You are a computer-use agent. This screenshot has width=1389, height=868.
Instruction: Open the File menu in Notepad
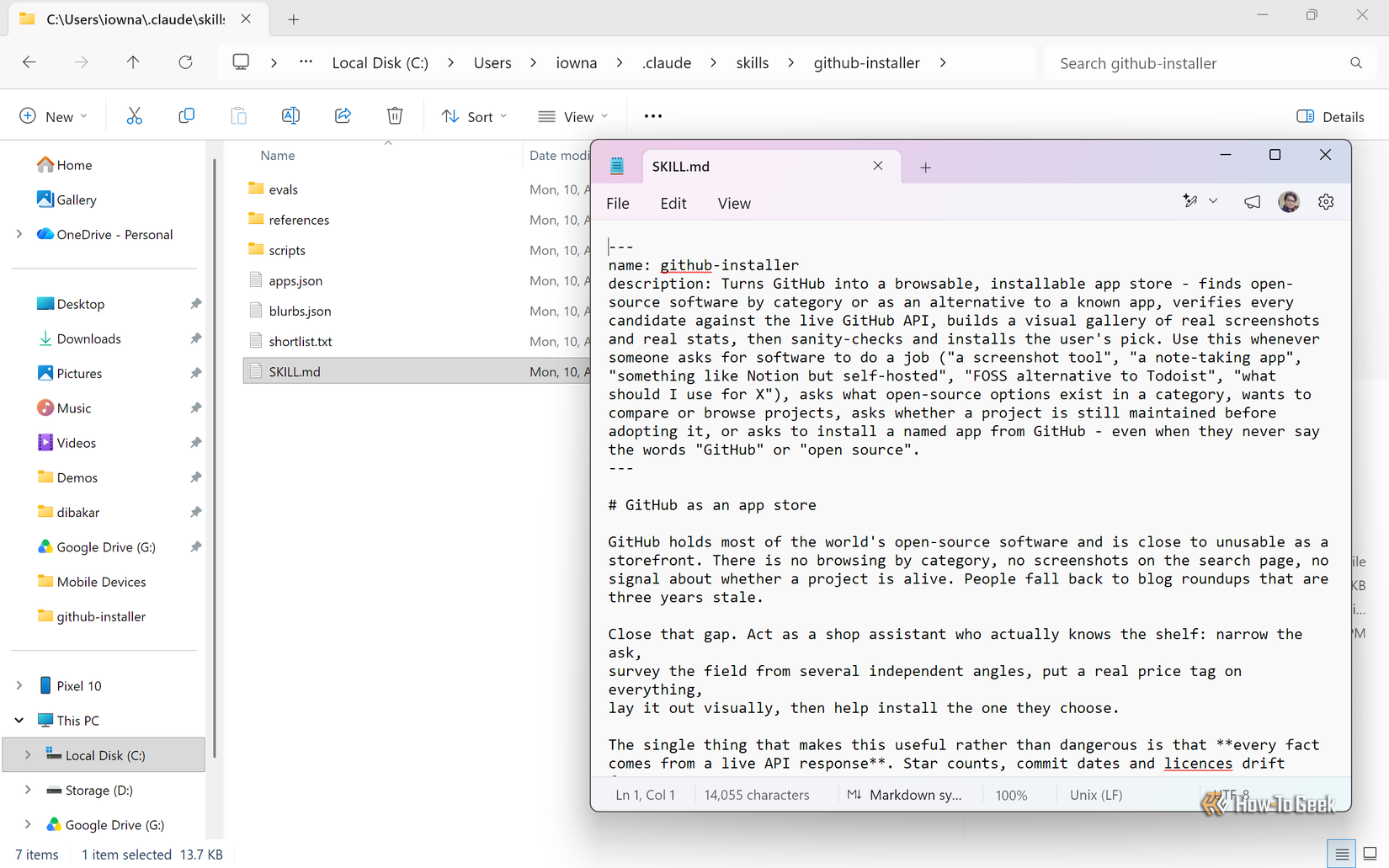coord(618,203)
